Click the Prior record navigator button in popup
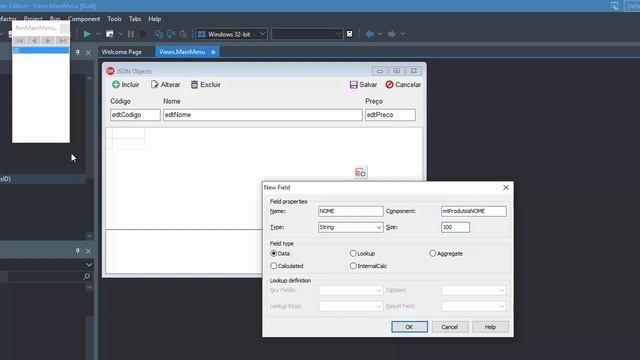The width and height of the screenshot is (640, 360). coord(34,40)
